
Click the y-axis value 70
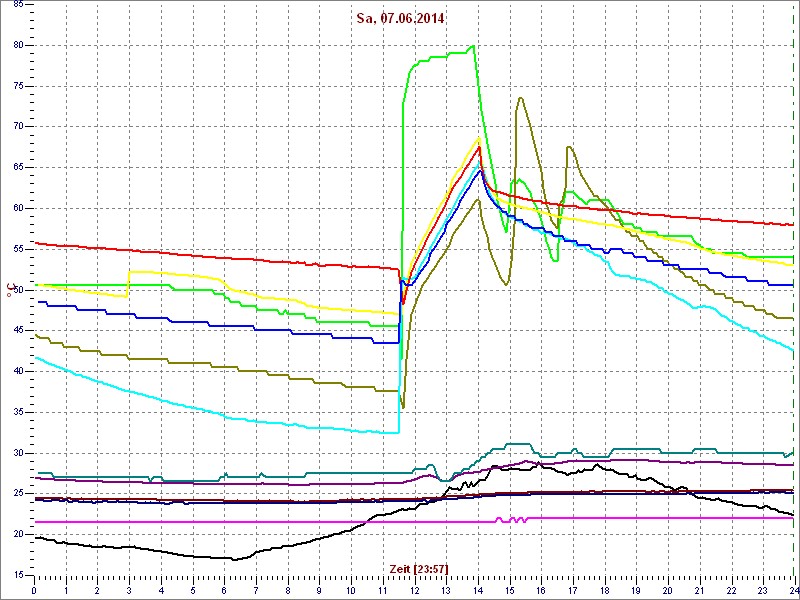click(17, 127)
